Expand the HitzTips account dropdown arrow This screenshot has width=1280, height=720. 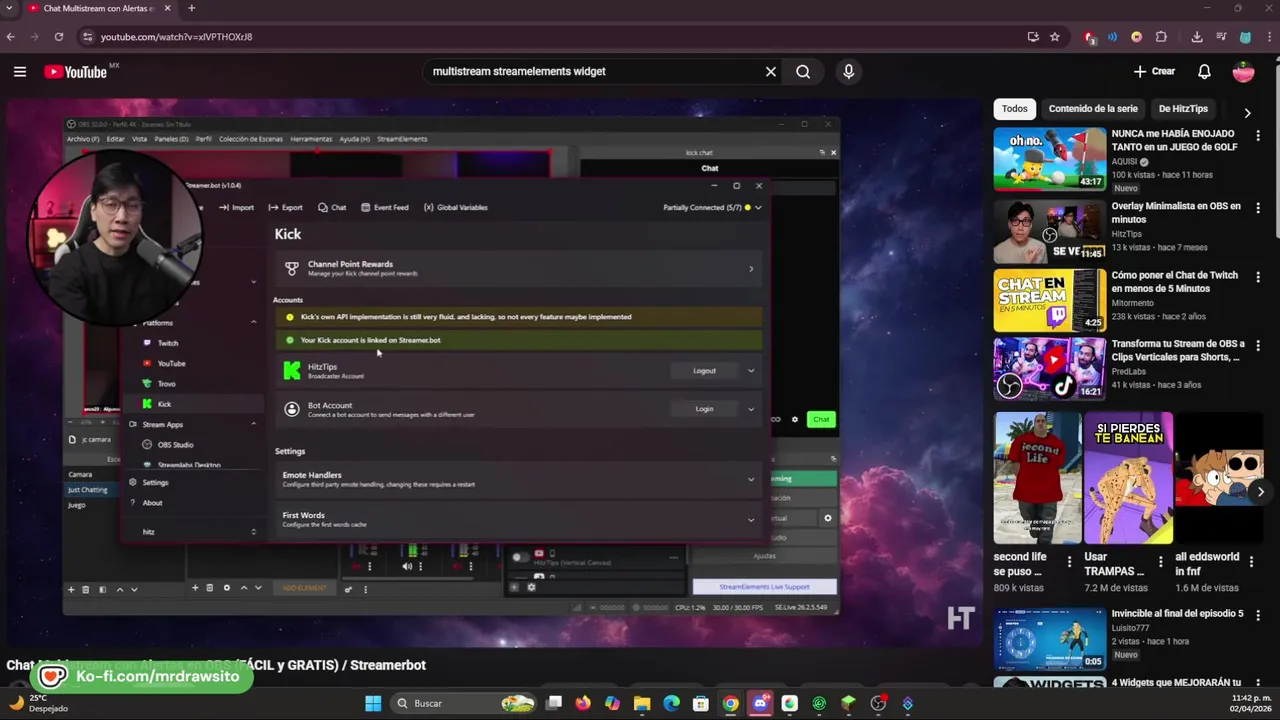[x=751, y=371]
